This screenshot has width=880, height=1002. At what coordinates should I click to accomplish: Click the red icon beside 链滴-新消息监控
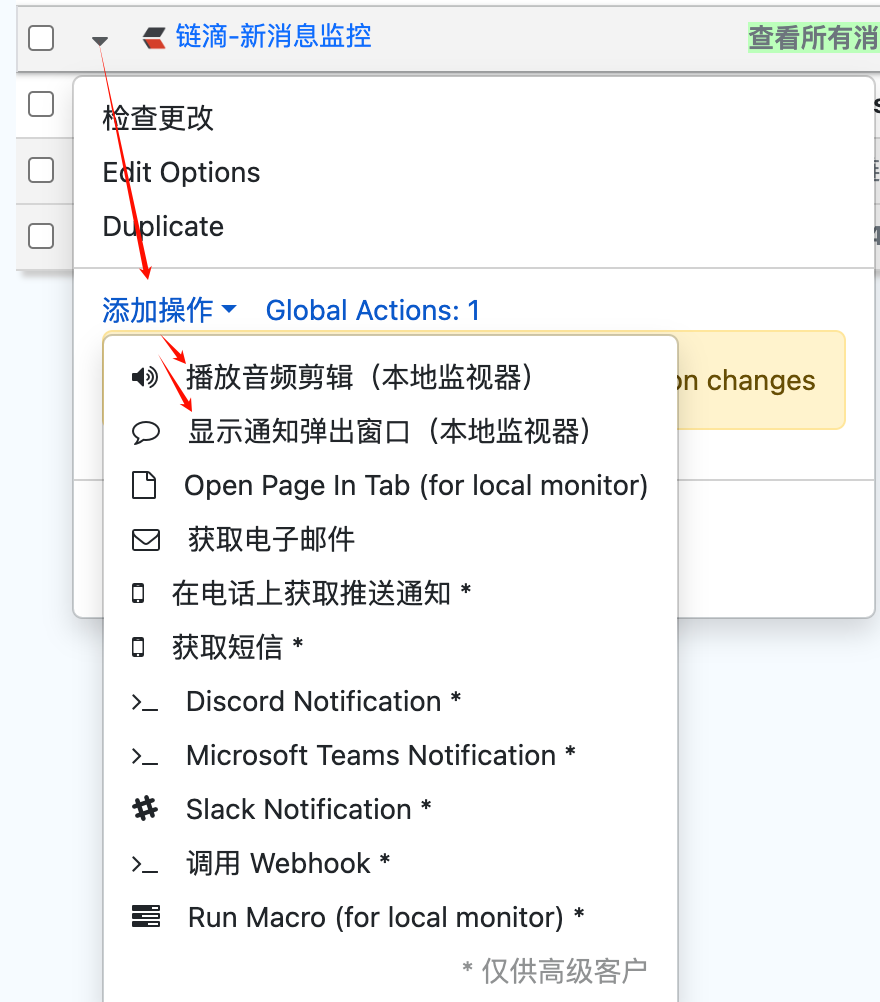click(154, 39)
